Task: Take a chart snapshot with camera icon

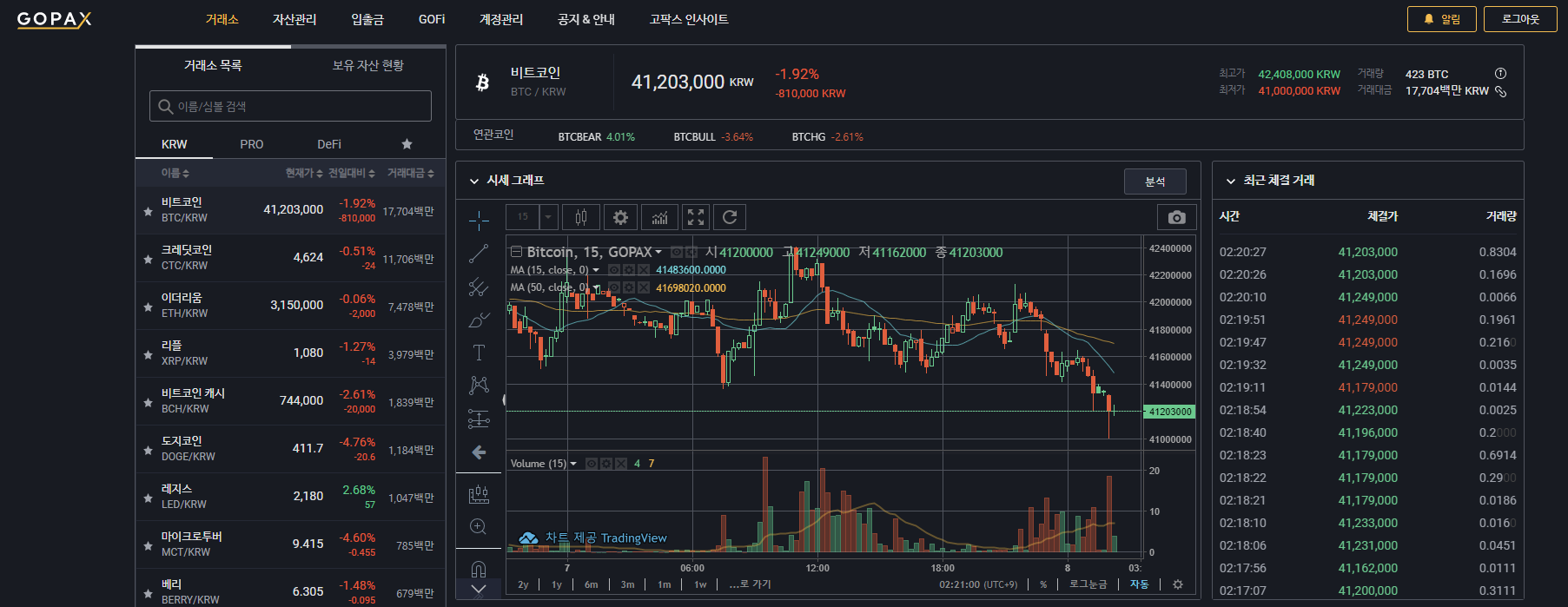Action: pyautogui.click(x=1177, y=217)
